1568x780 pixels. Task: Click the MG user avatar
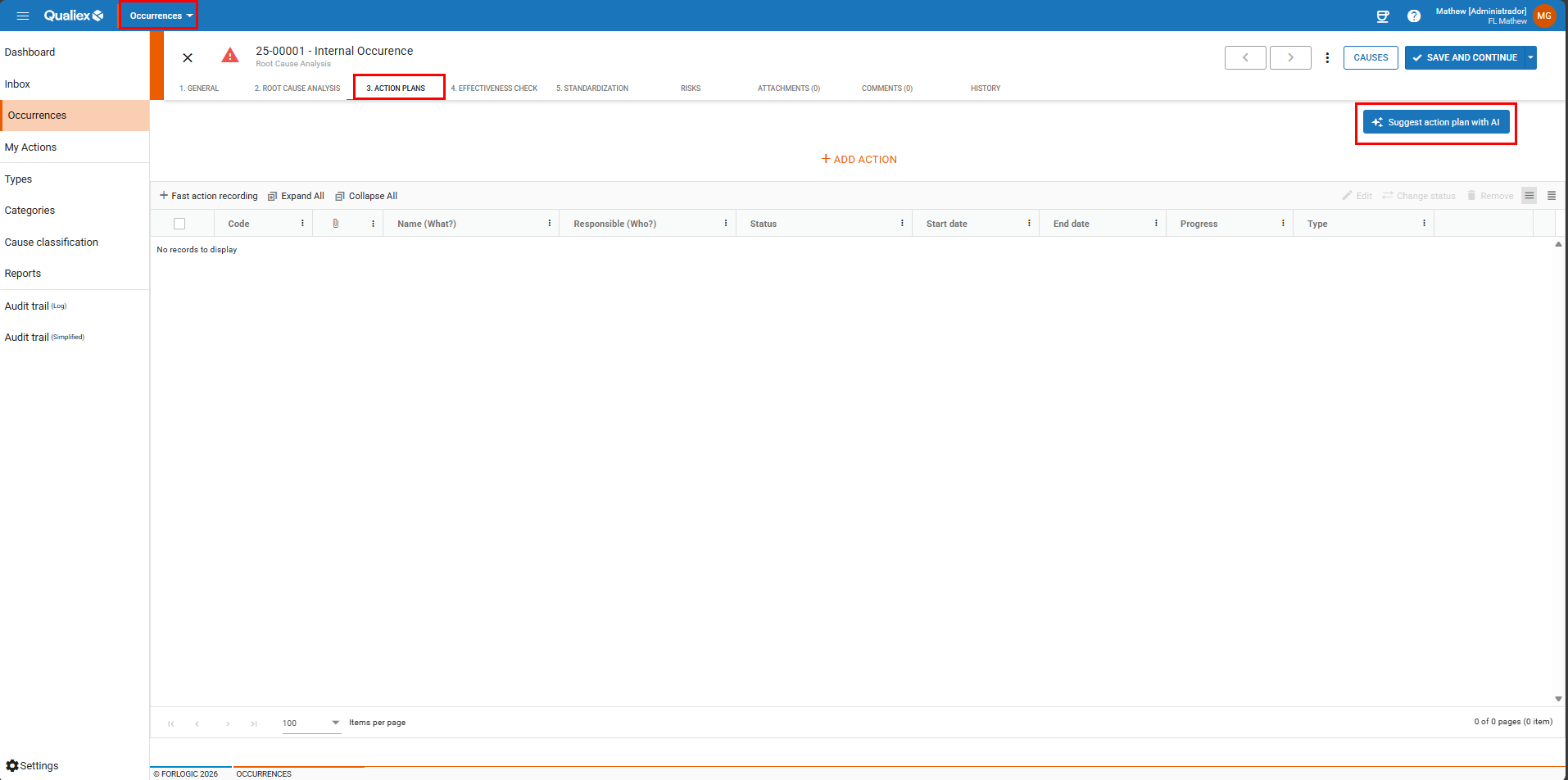pyautogui.click(x=1544, y=16)
